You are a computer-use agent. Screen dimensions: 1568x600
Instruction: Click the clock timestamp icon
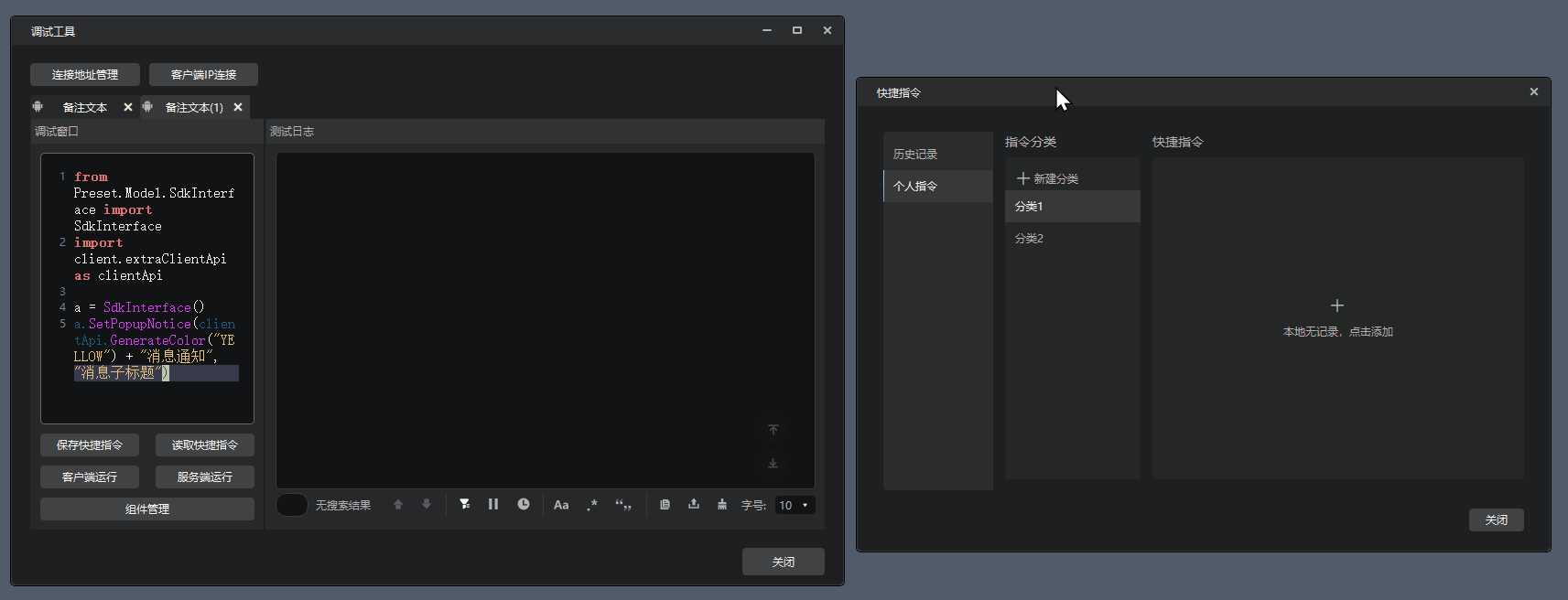pos(524,504)
